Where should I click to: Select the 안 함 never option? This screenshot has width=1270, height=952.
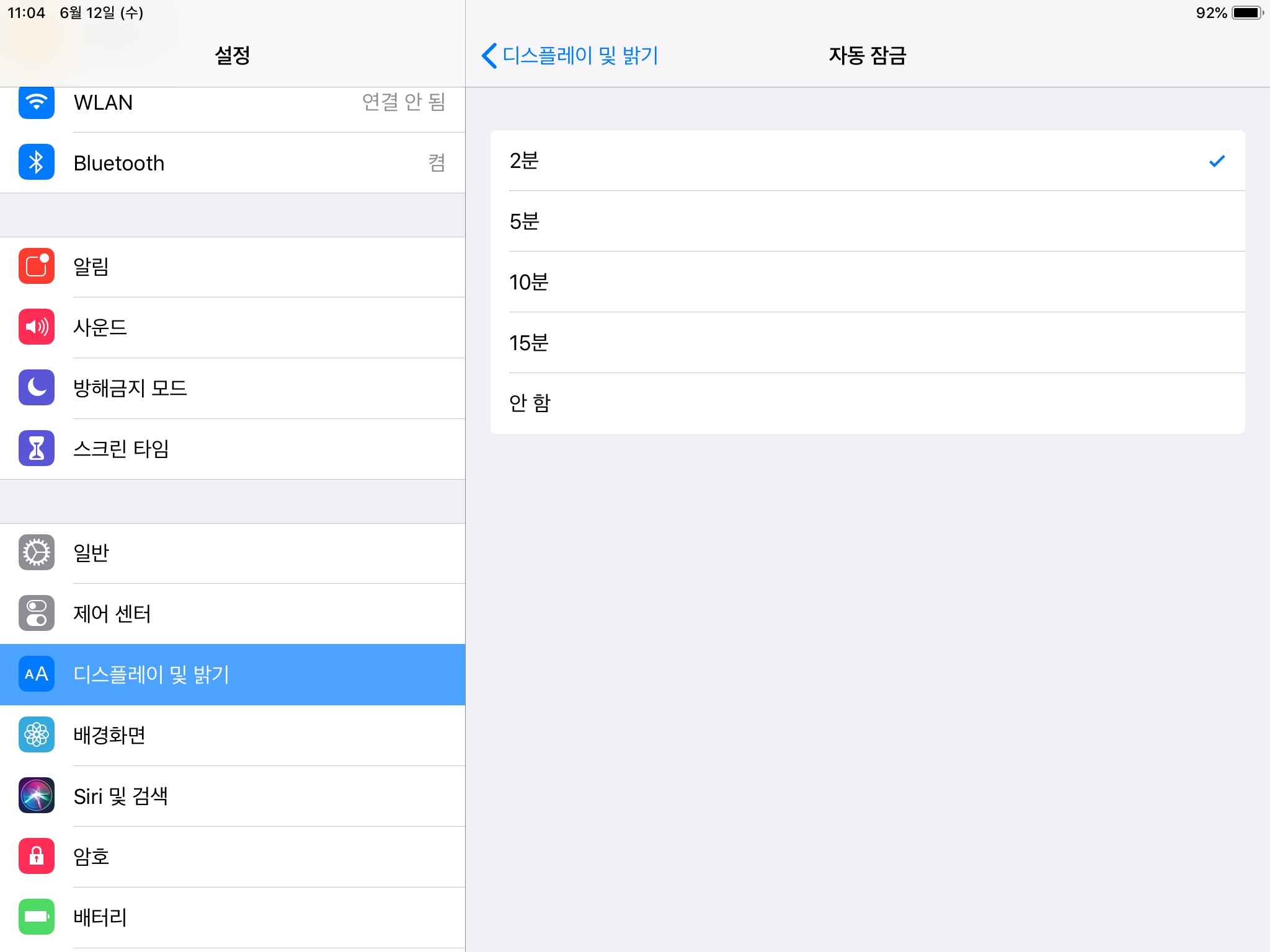(x=868, y=403)
